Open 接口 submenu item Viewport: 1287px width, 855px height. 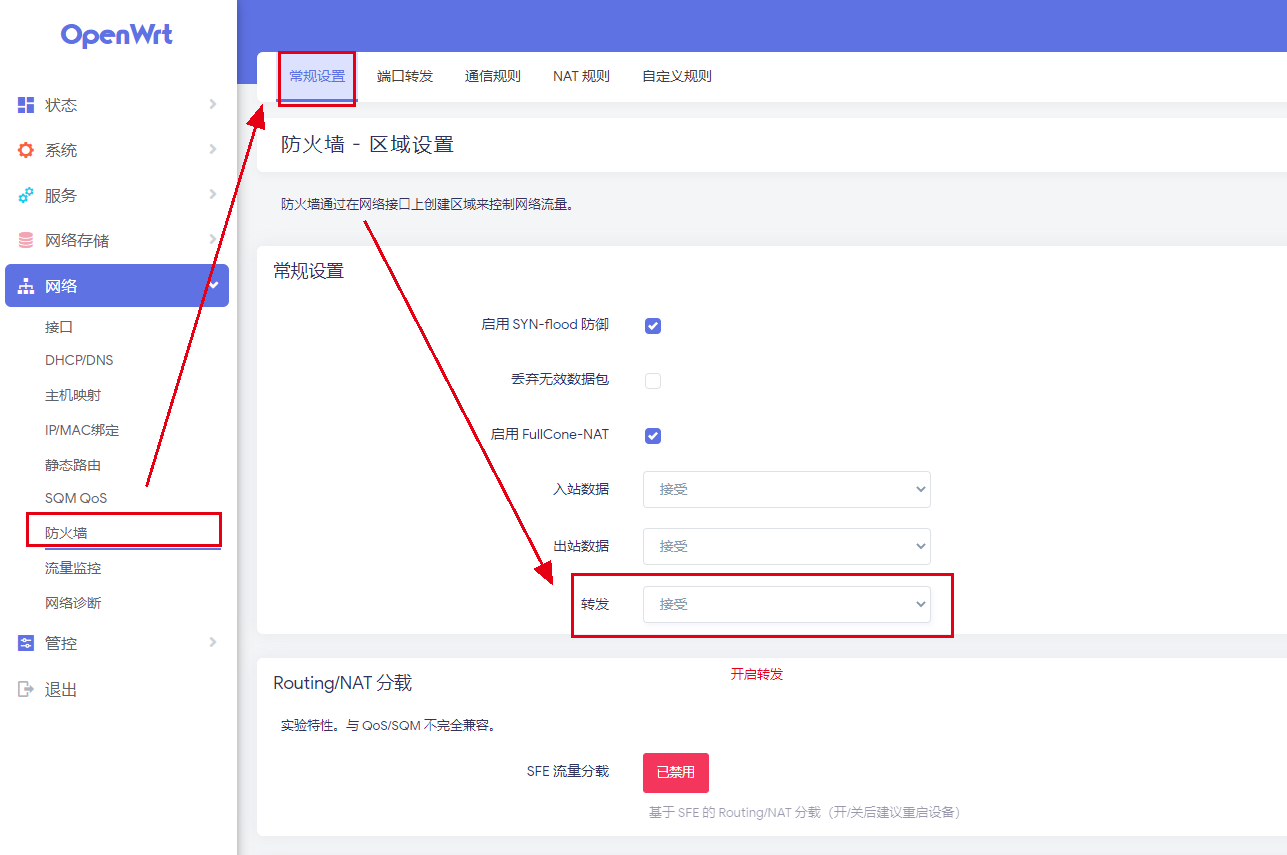tap(59, 327)
